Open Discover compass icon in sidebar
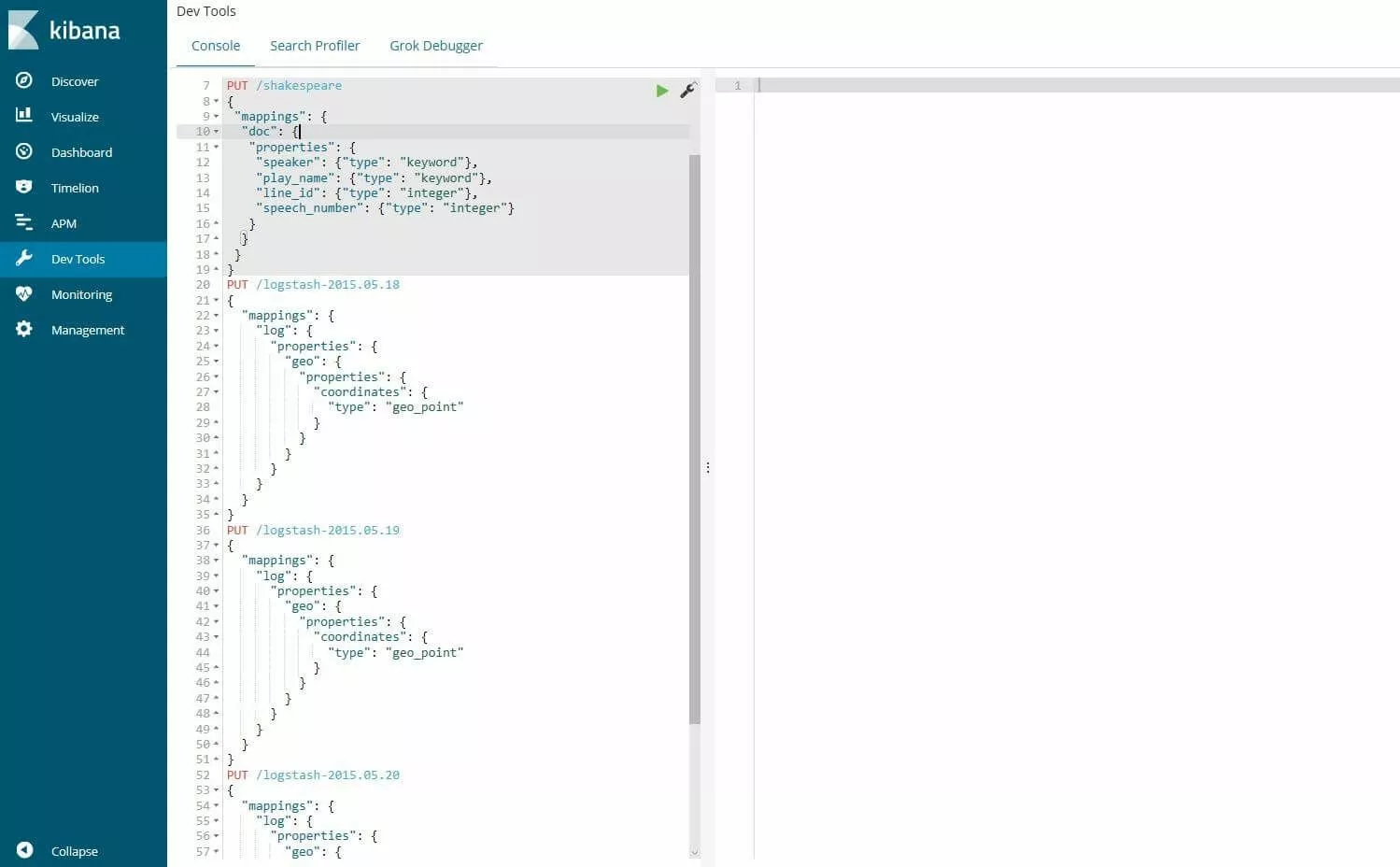The width and height of the screenshot is (1400, 867). tap(24, 81)
